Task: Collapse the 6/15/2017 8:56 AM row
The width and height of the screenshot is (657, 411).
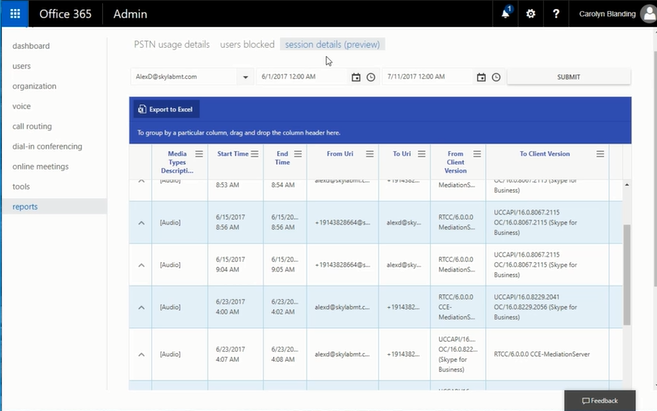Action: (141, 223)
